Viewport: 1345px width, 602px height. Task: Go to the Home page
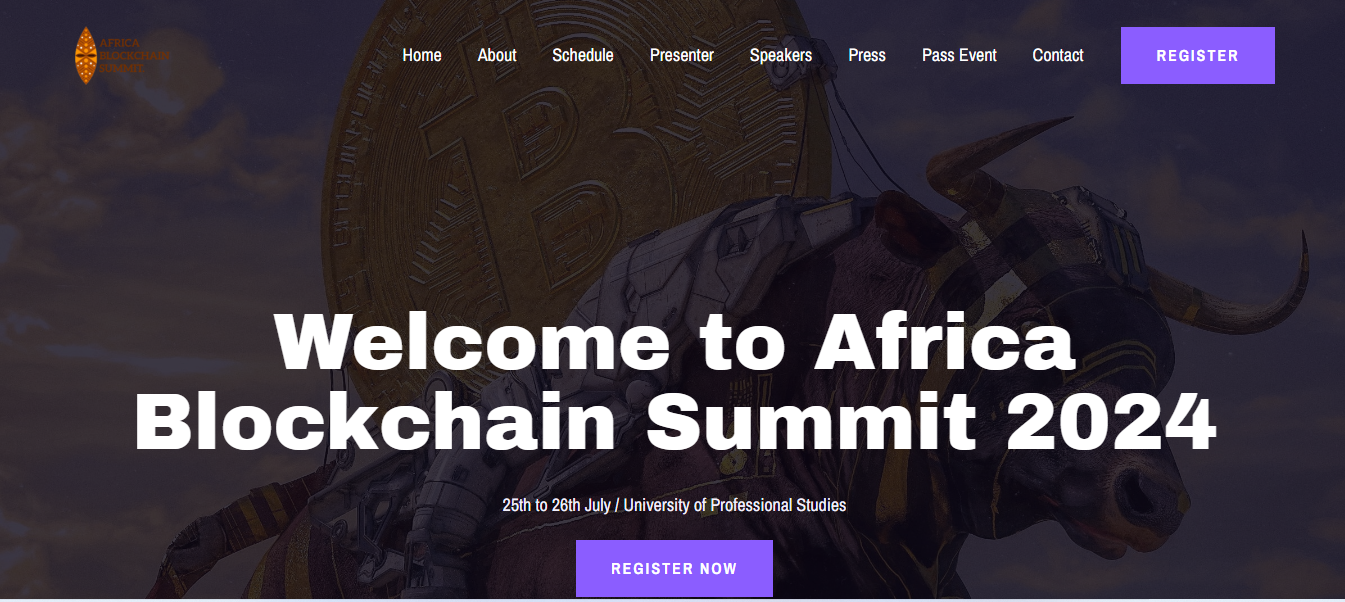(422, 55)
